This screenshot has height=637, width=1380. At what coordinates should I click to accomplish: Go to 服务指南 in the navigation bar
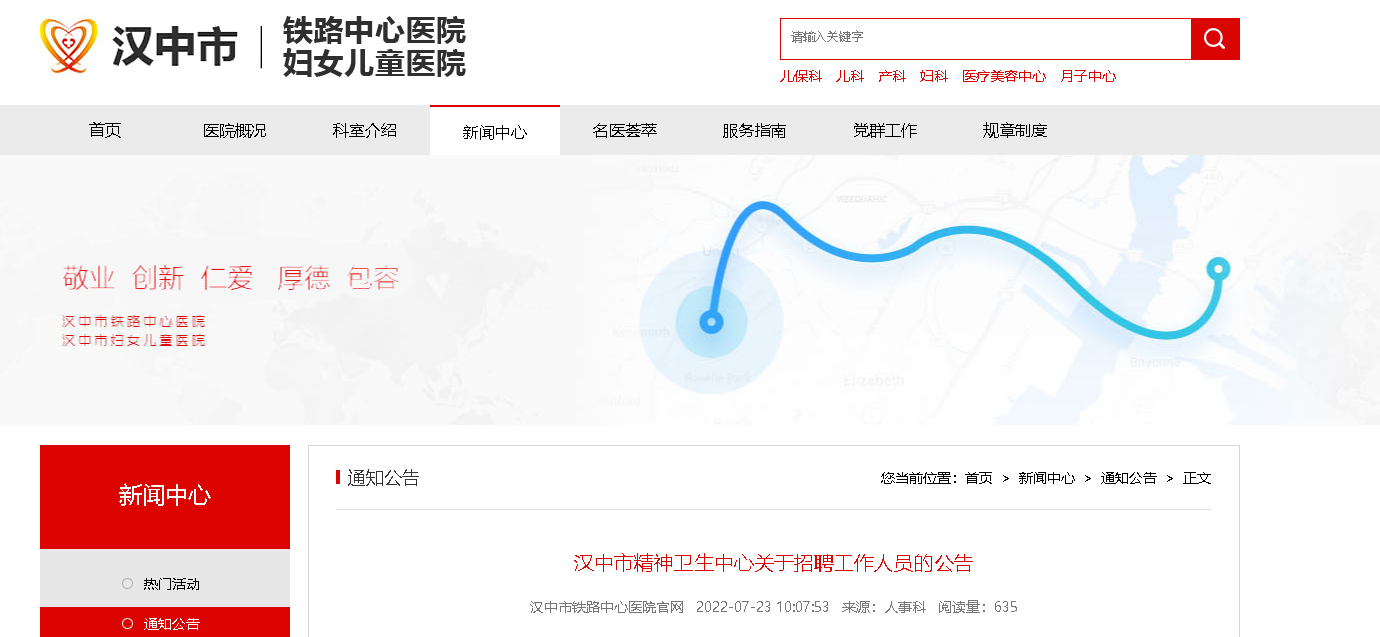pyautogui.click(x=755, y=130)
